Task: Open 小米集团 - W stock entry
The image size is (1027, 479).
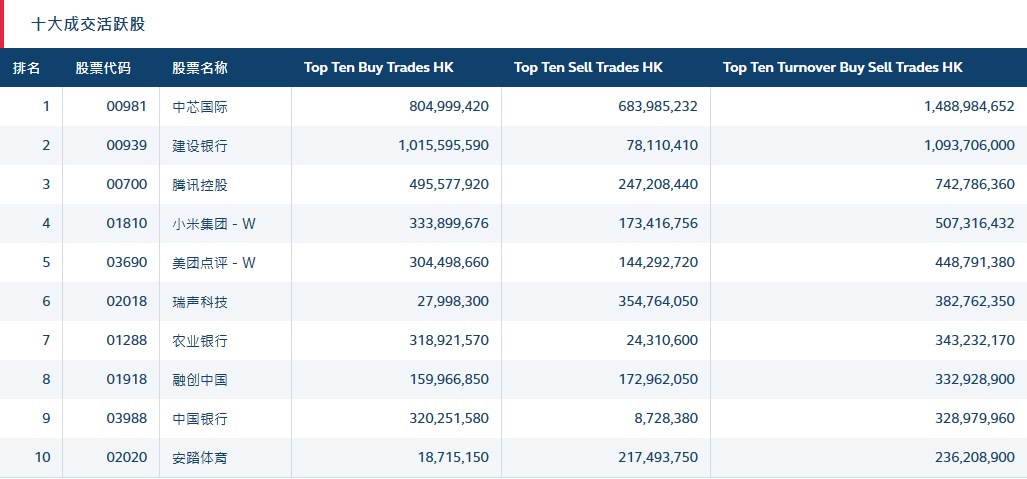Action: pyautogui.click(x=214, y=224)
